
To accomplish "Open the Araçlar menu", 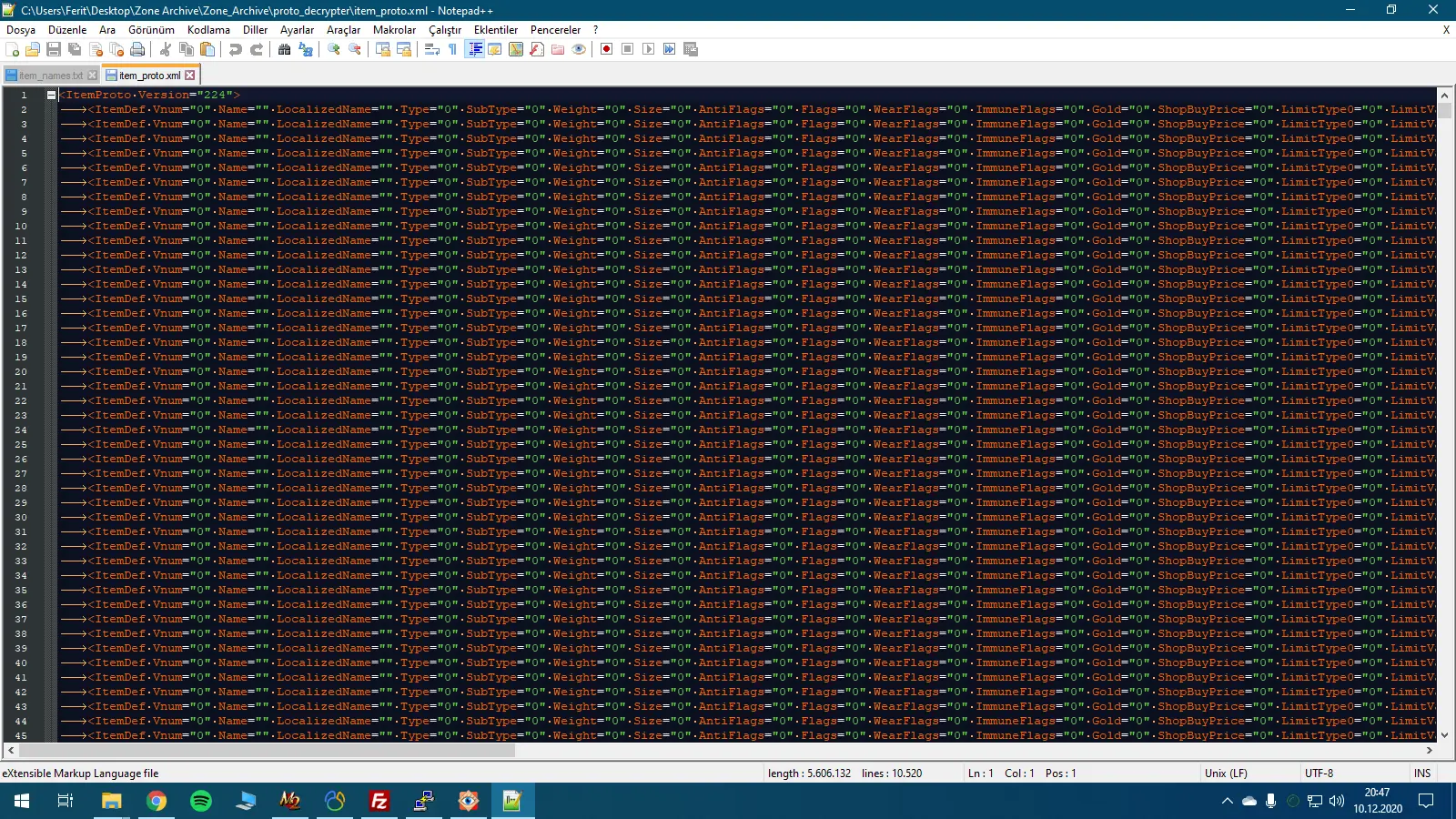I will tap(344, 30).
